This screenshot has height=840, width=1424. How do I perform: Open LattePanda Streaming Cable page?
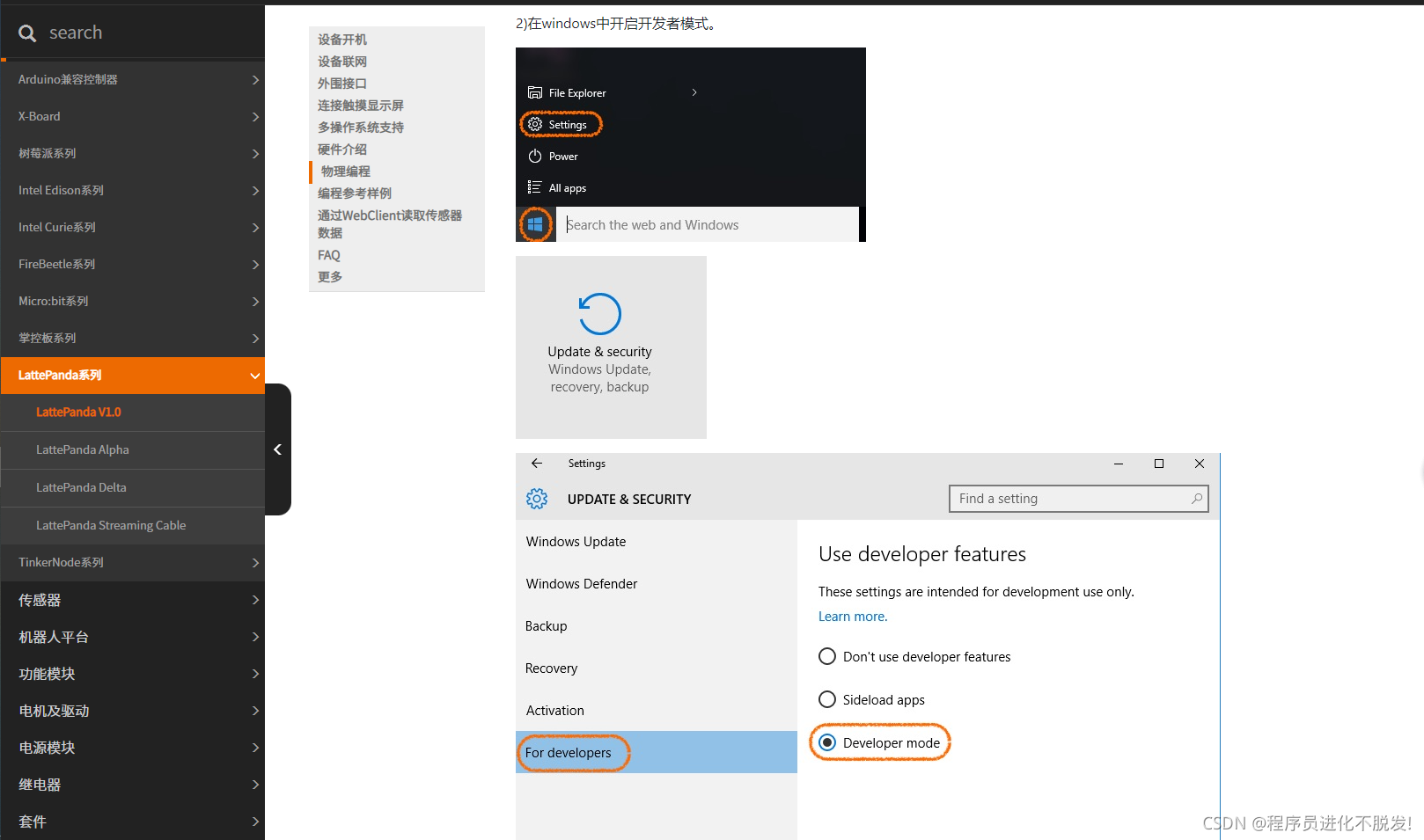click(132, 525)
